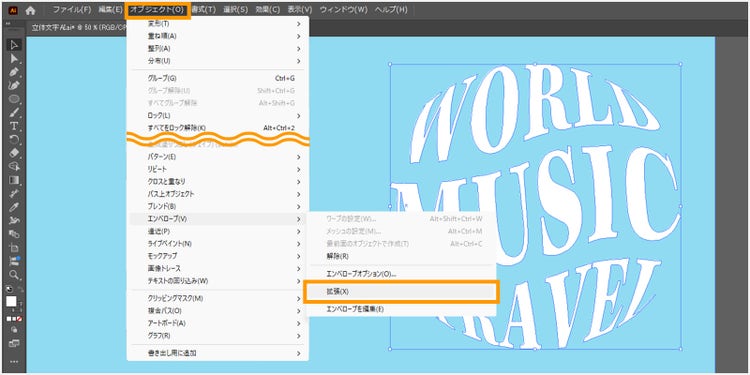The height and width of the screenshot is (375, 750).
Task: Expand the 整列(A) submenu
Action: pyautogui.click(x=218, y=48)
